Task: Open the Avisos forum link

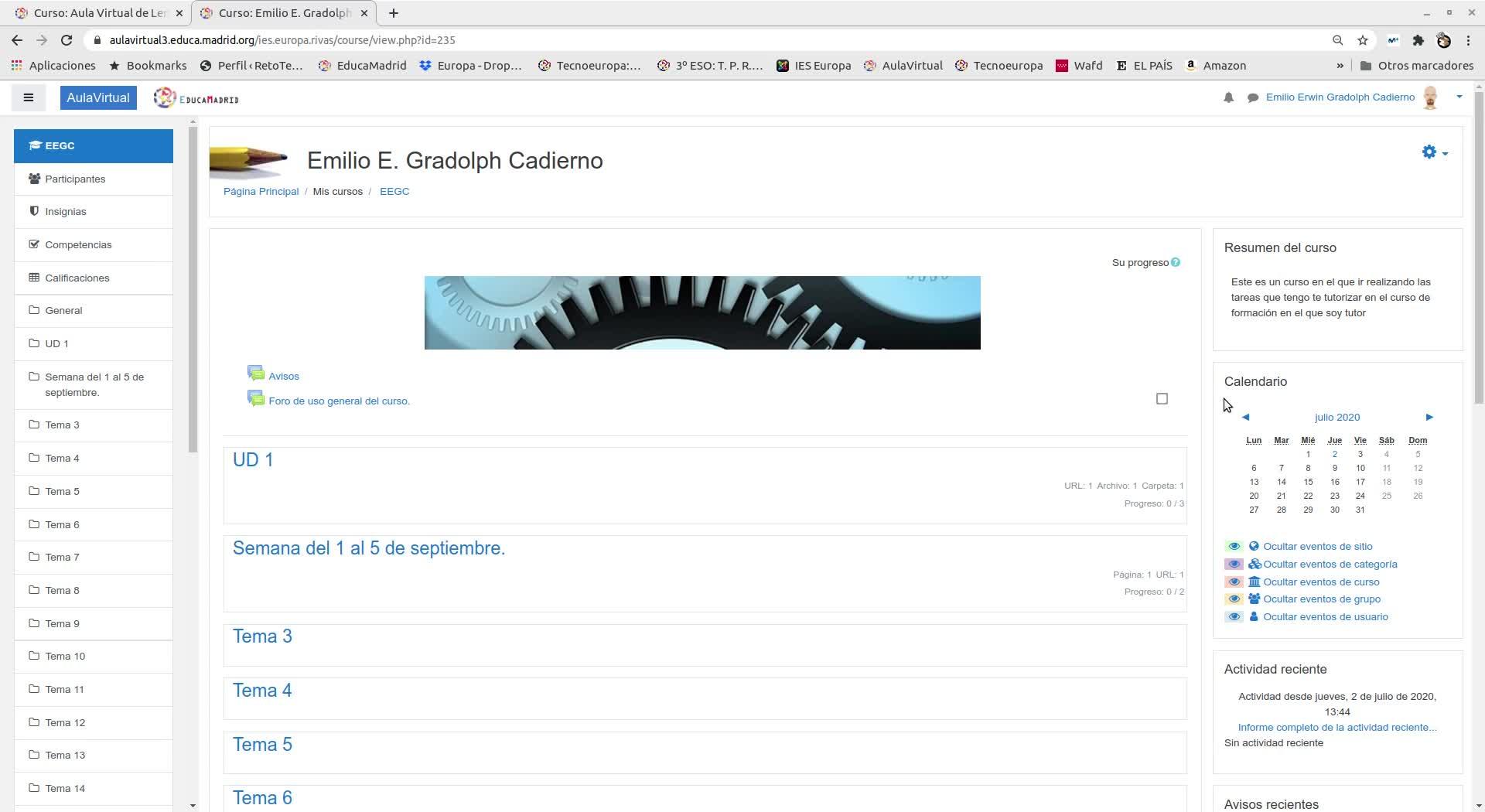Action: [284, 377]
